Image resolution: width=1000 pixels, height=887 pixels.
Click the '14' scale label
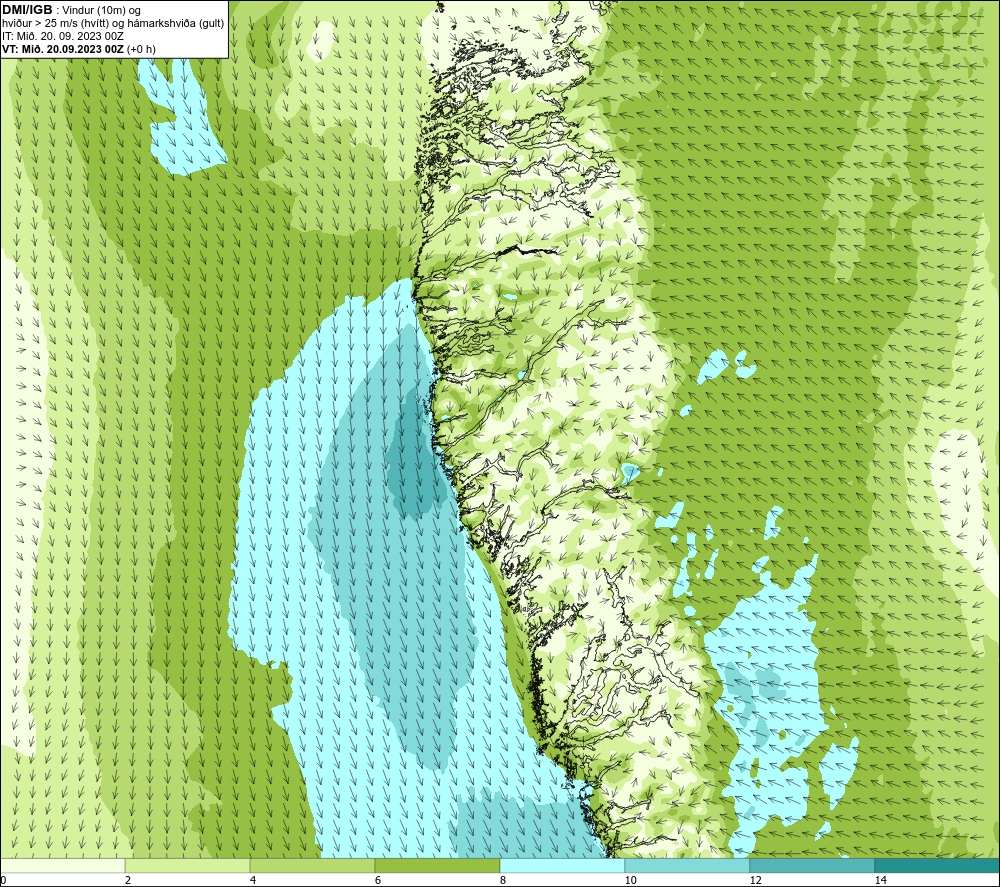880,880
